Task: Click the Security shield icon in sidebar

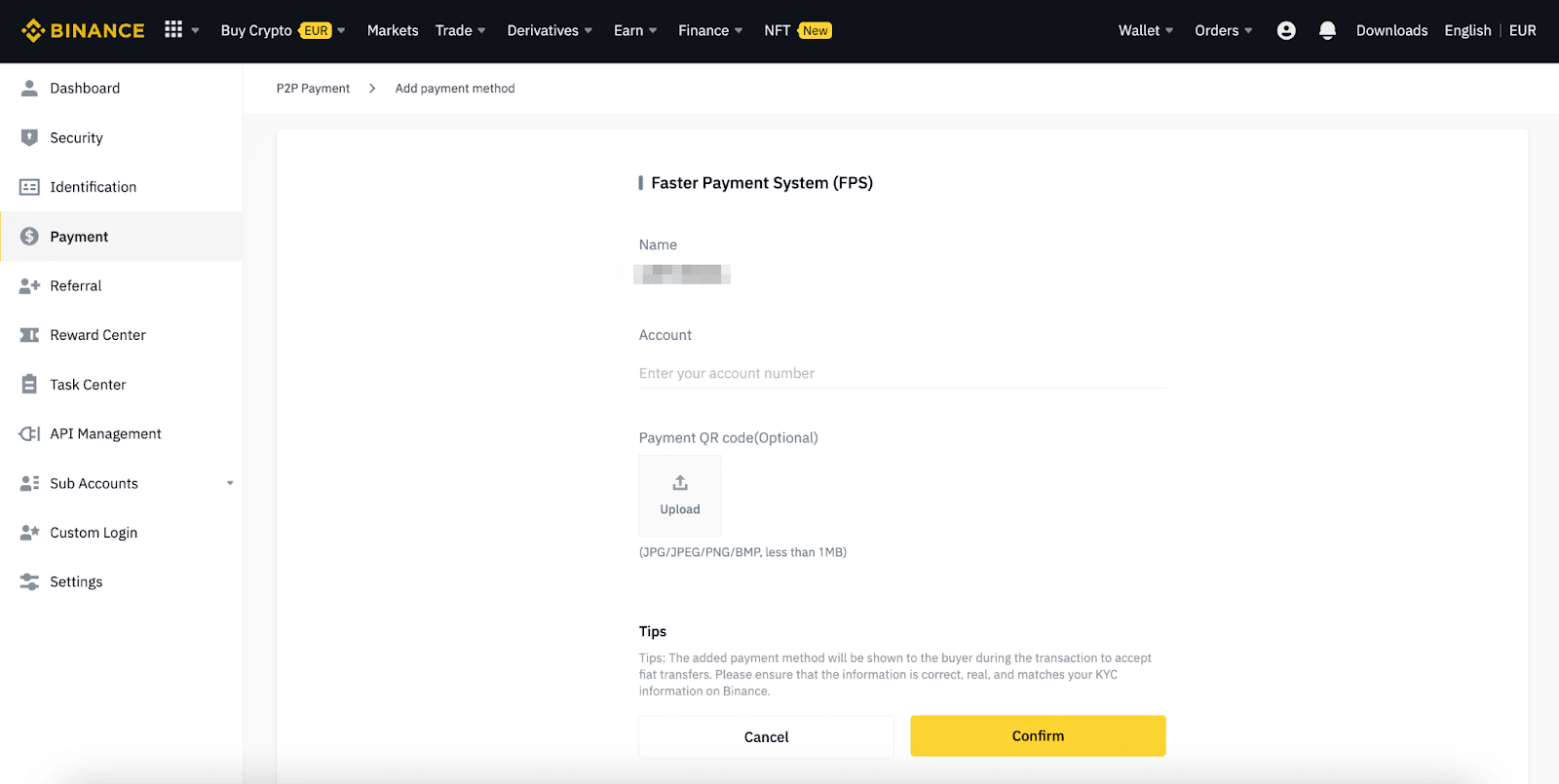Action: (x=29, y=138)
